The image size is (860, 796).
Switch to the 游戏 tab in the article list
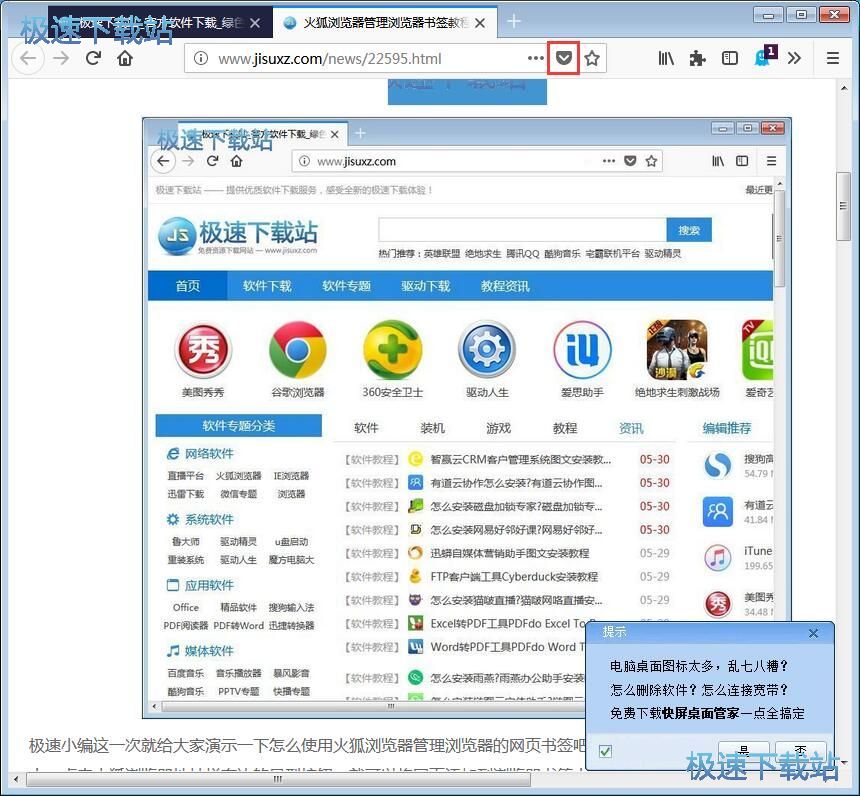click(x=499, y=428)
